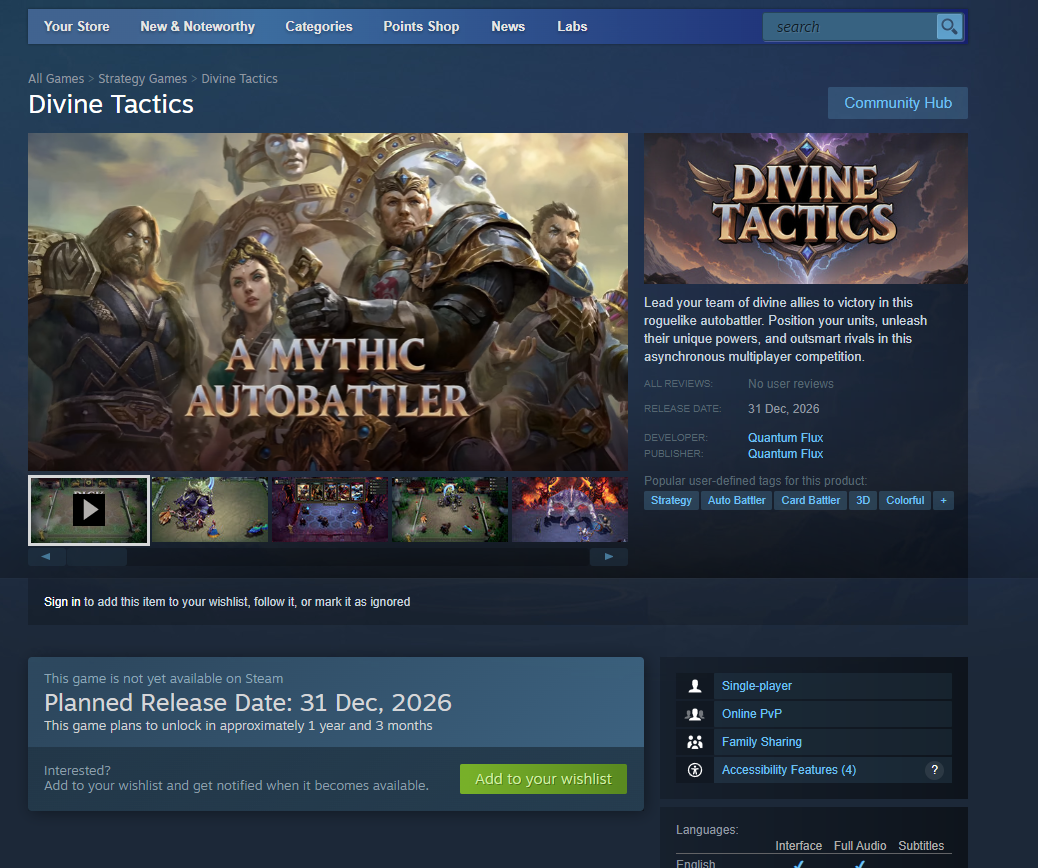Screen dimensions: 1038x868
Task: View the third screenshot with card row
Action: (x=330, y=510)
